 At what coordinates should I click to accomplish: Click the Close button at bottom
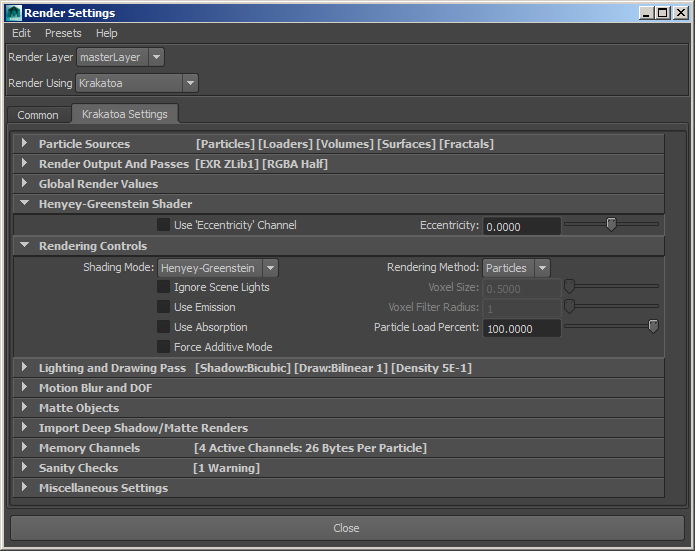point(347,528)
